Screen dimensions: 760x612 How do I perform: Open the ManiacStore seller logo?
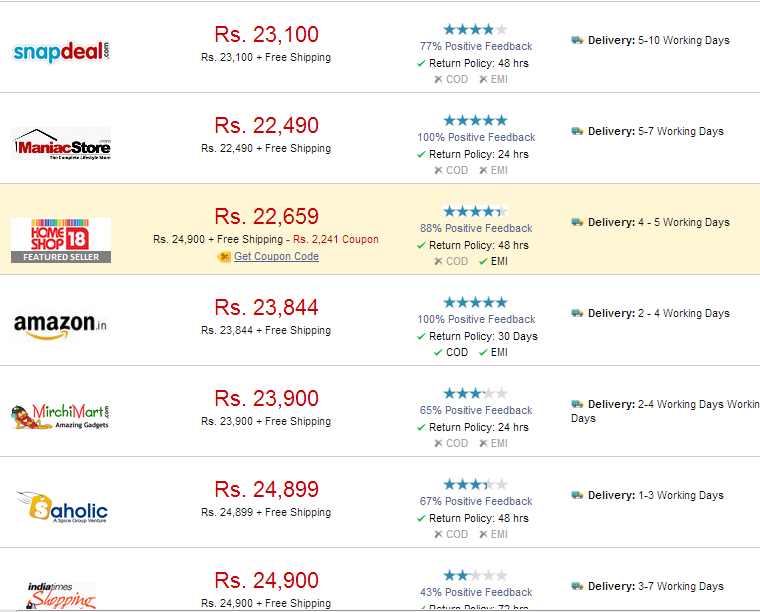coord(61,143)
